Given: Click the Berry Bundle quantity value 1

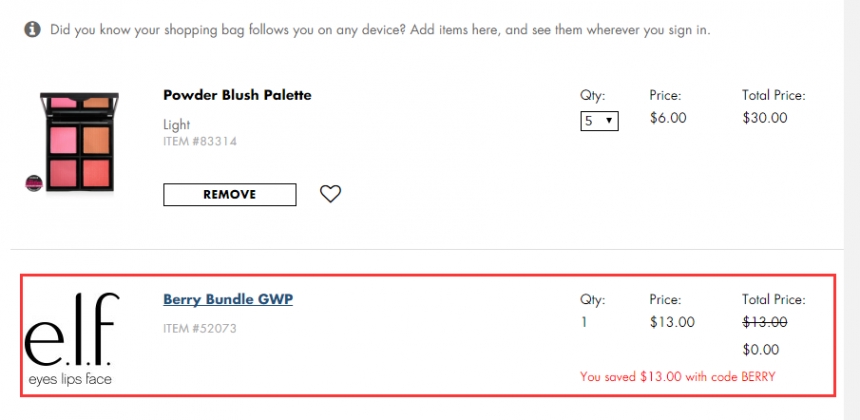Looking at the screenshot, I should [x=585, y=322].
